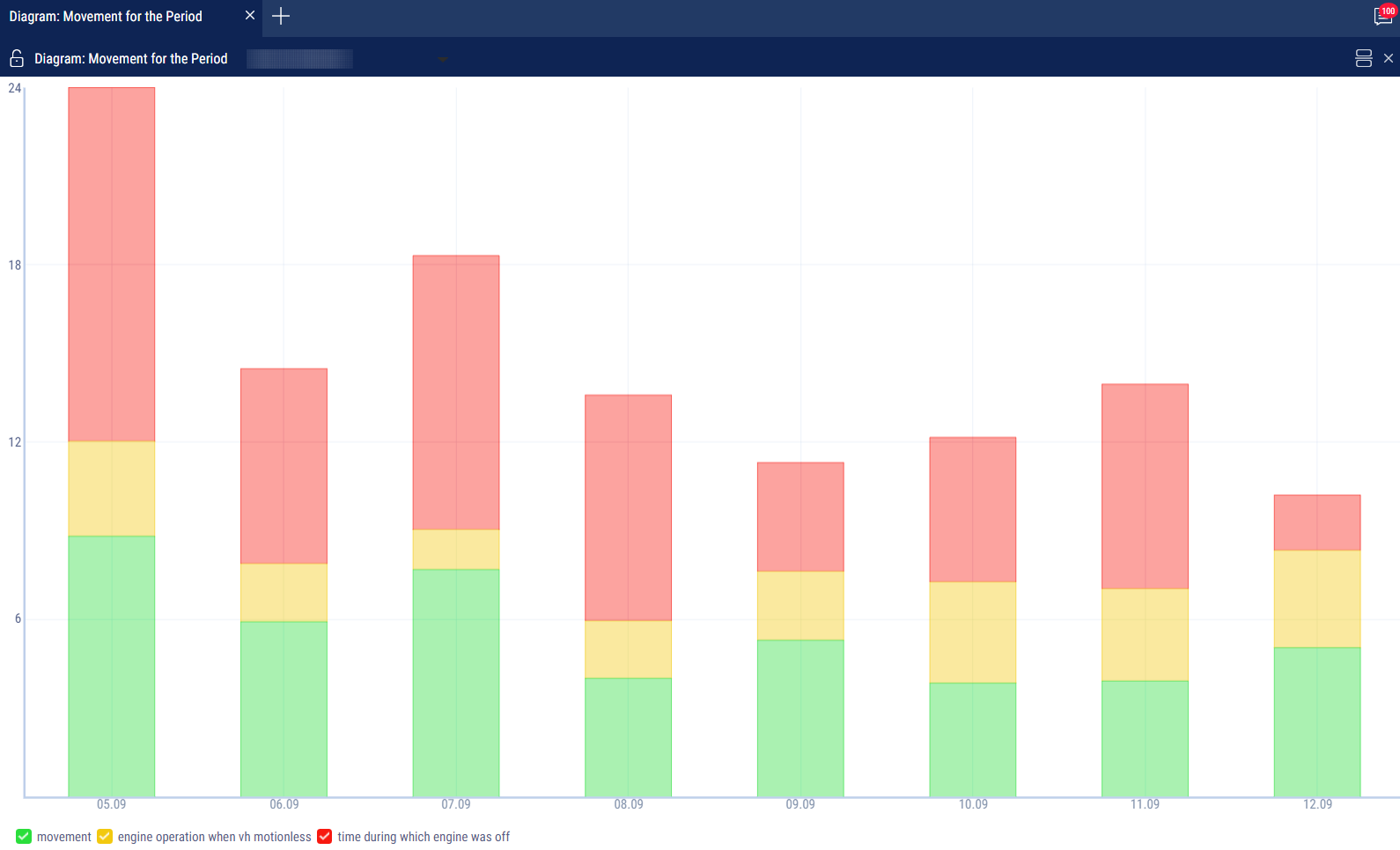
Task: Toggle time during which engine was off checkbox
Action: click(x=325, y=836)
